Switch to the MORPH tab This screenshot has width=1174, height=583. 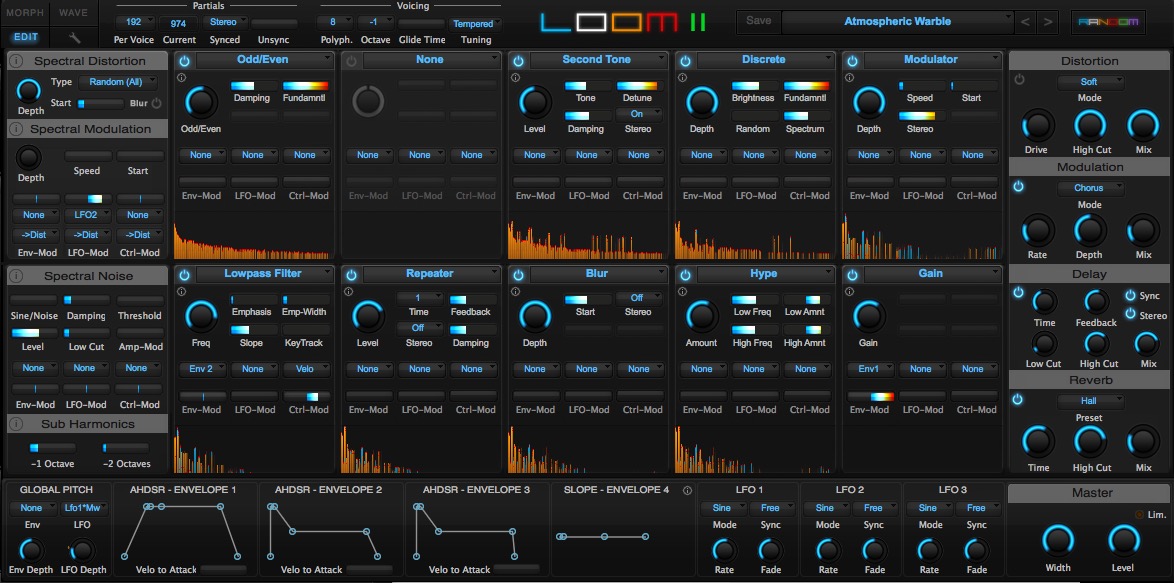point(24,13)
